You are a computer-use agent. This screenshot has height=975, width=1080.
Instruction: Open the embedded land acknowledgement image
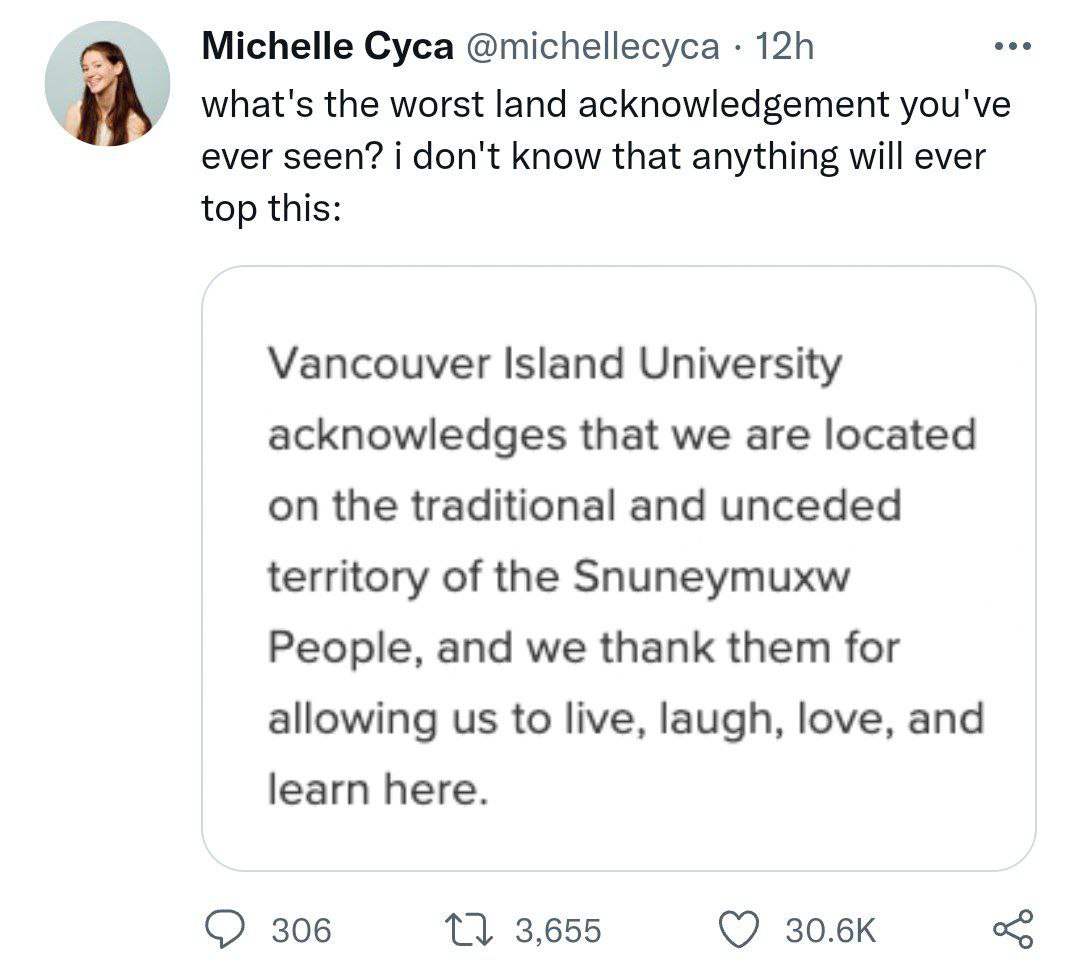point(618,568)
